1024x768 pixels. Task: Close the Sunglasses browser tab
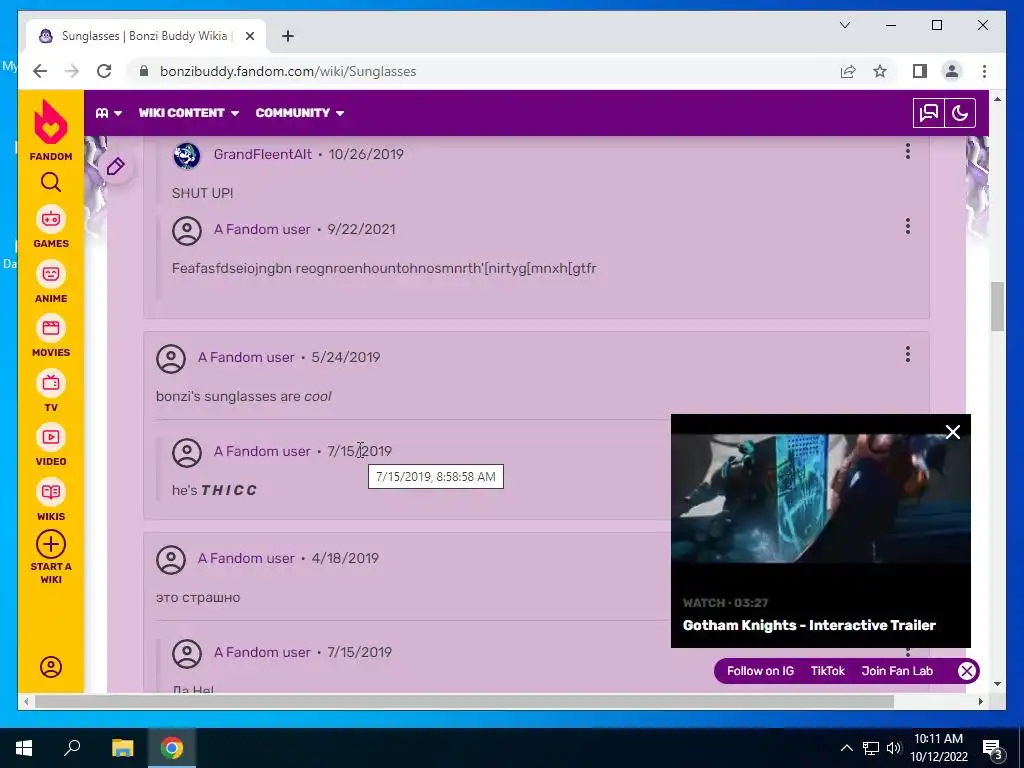[249, 36]
